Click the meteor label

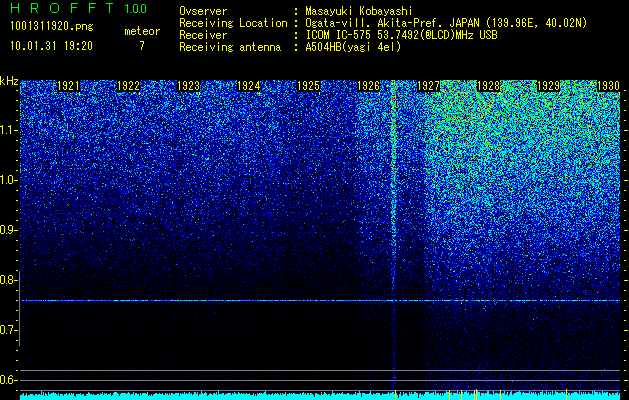coord(142,31)
